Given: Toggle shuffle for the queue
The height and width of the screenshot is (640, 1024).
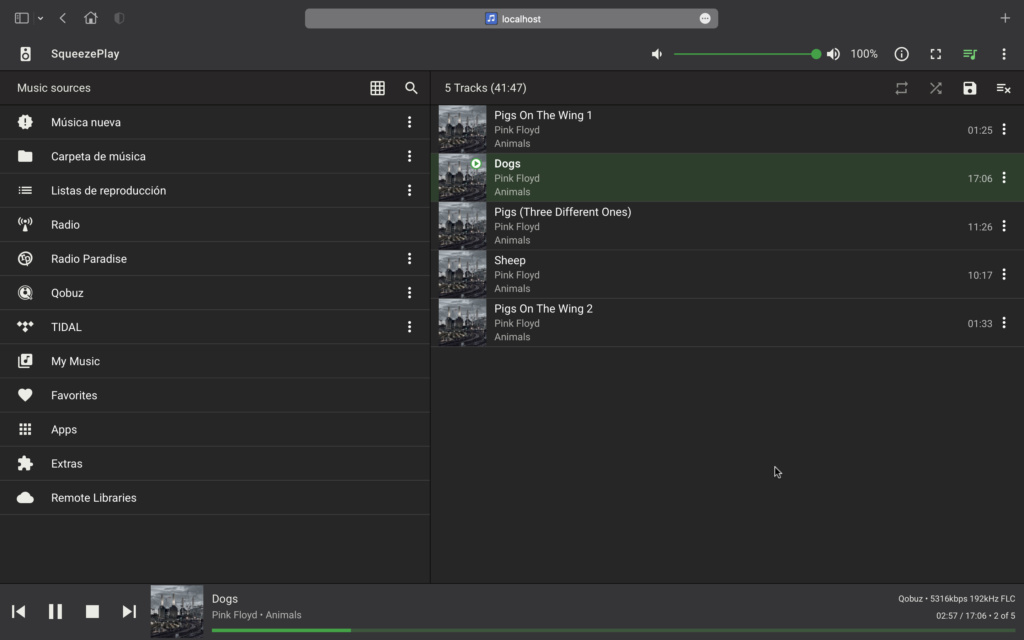Looking at the screenshot, I should (936, 88).
